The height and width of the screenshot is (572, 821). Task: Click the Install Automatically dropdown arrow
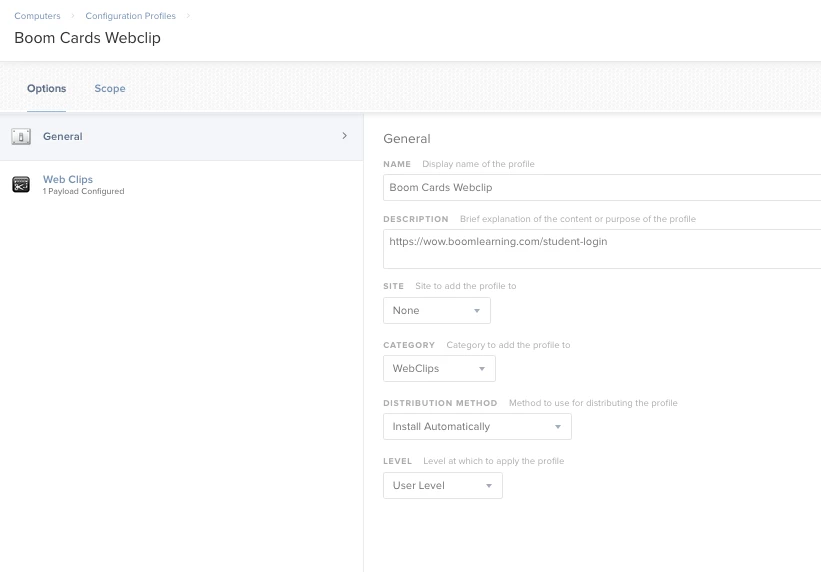(558, 427)
